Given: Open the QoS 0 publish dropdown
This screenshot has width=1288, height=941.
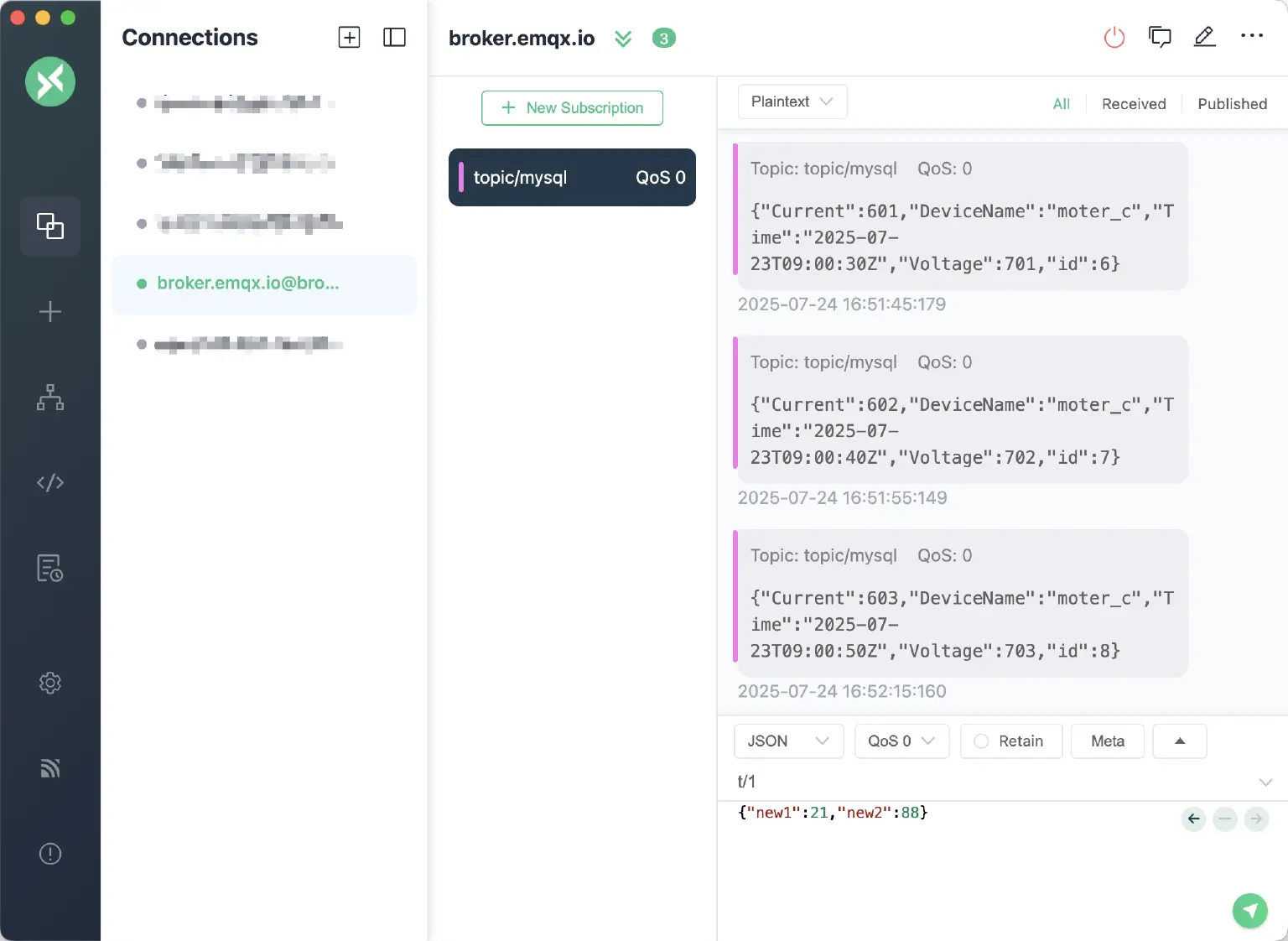Looking at the screenshot, I should [901, 741].
